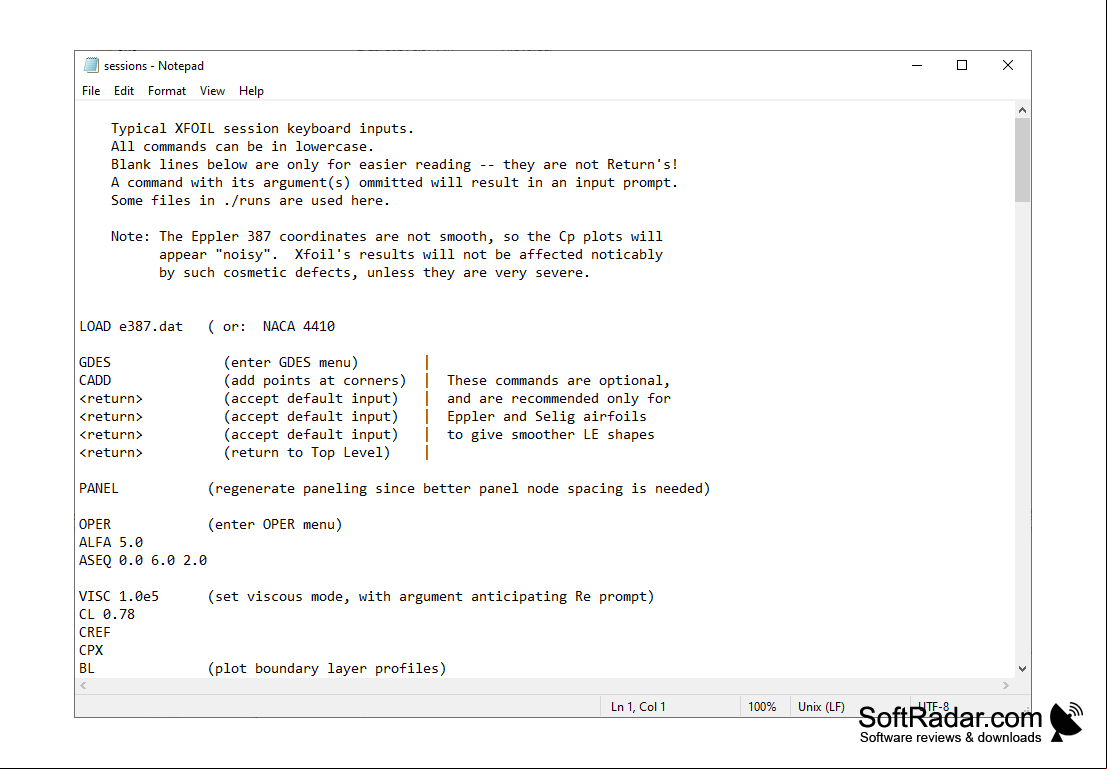This screenshot has height=769, width=1107.
Task: Click the 'CL 0.78' line
Action: [x=107, y=614]
